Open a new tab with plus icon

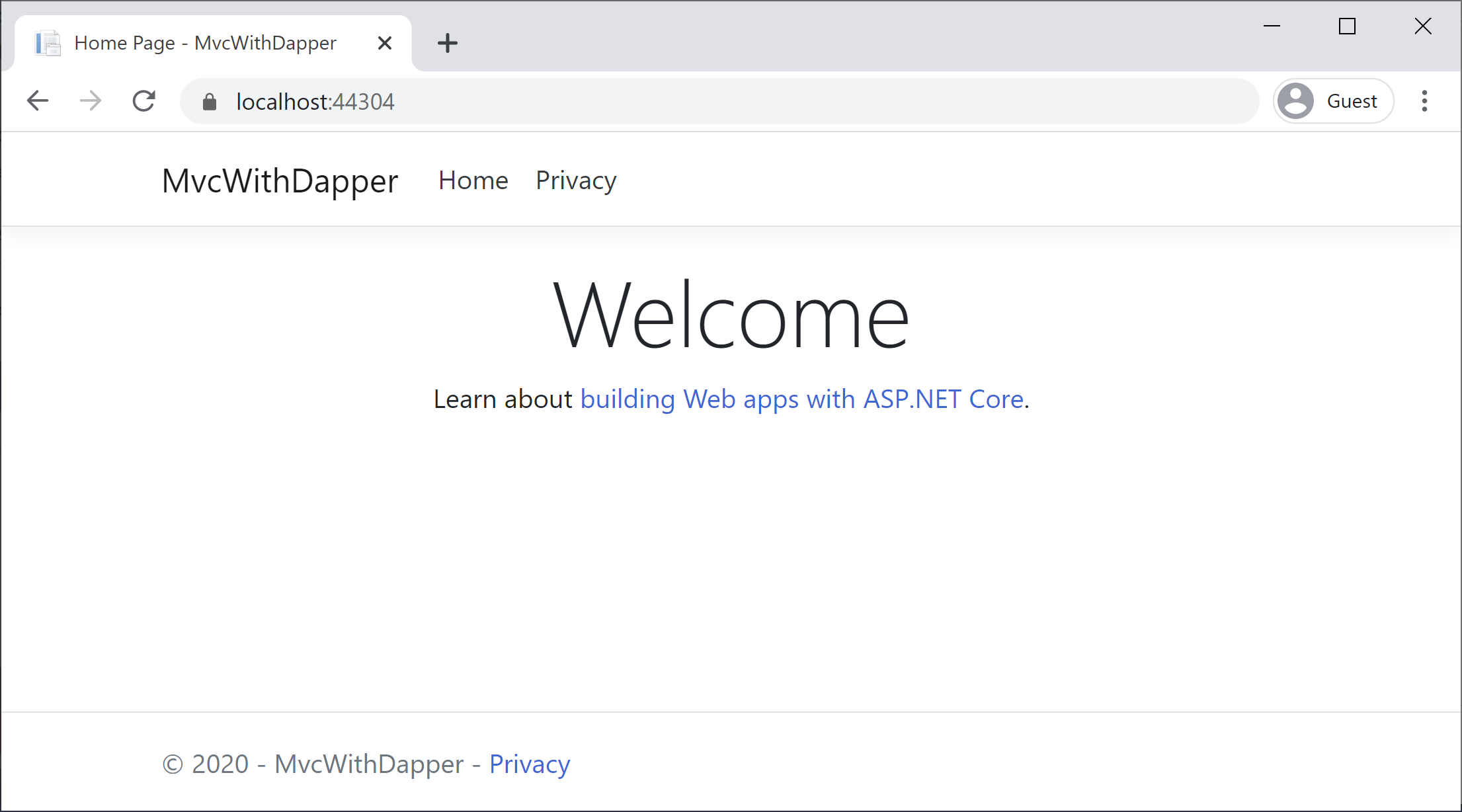pos(448,44)
